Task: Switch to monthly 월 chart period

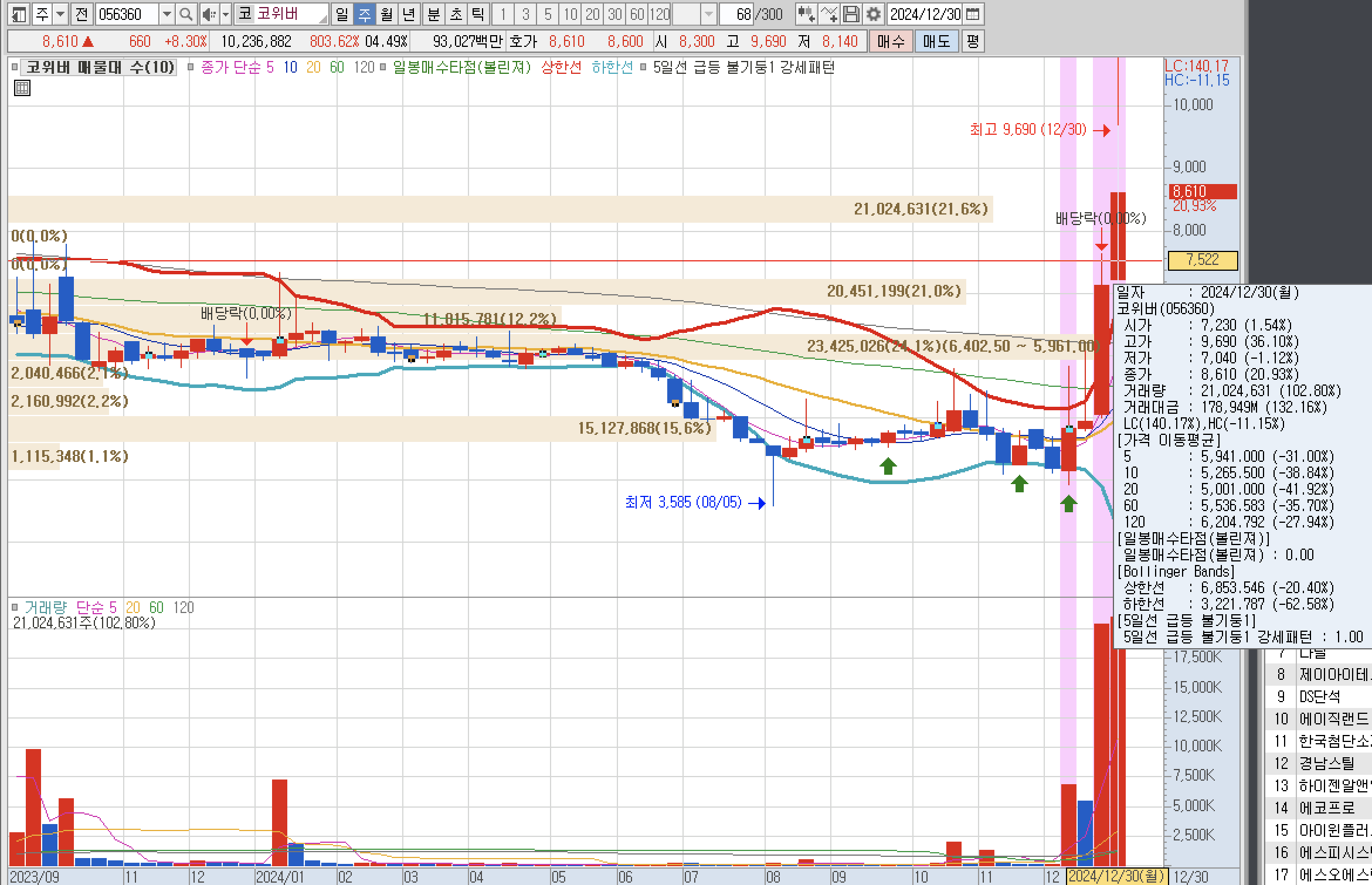Action: (386, 14)
